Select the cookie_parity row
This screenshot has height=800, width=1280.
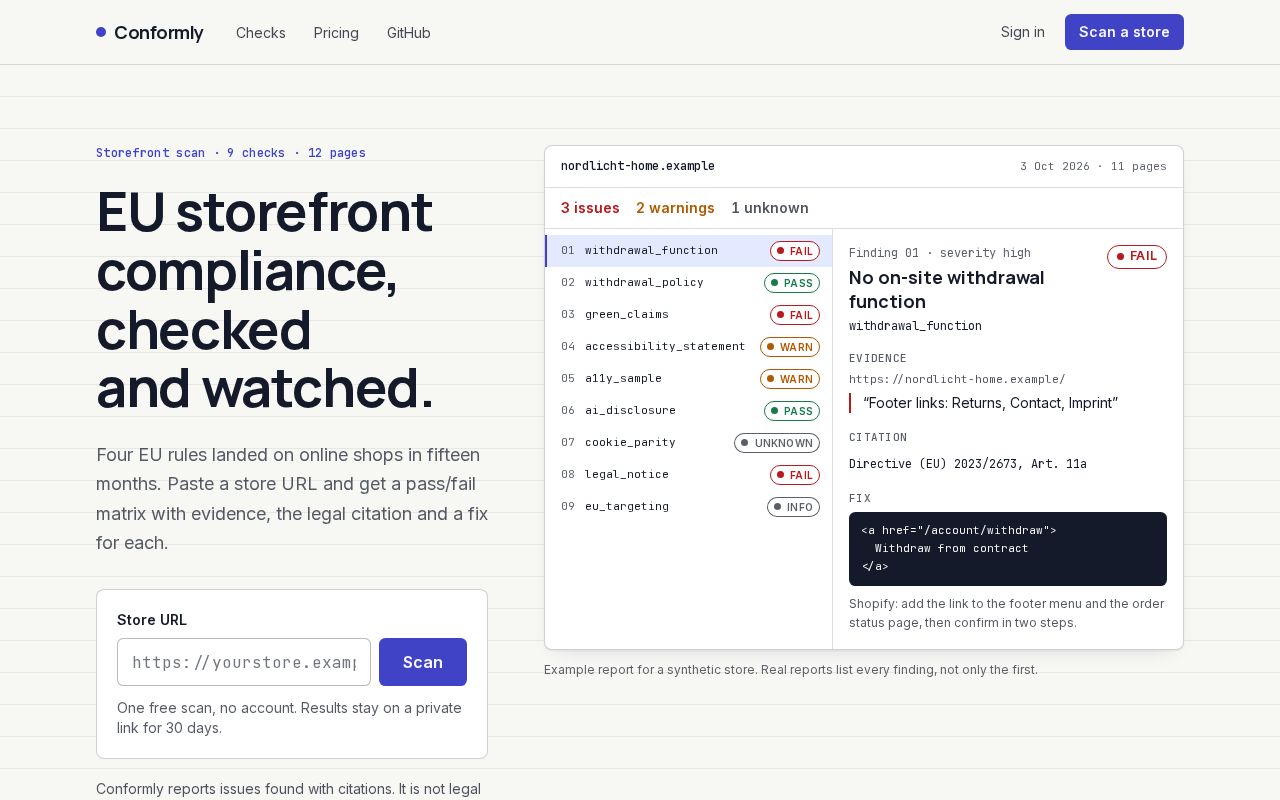pyautogui.click(x=688, y=443)
